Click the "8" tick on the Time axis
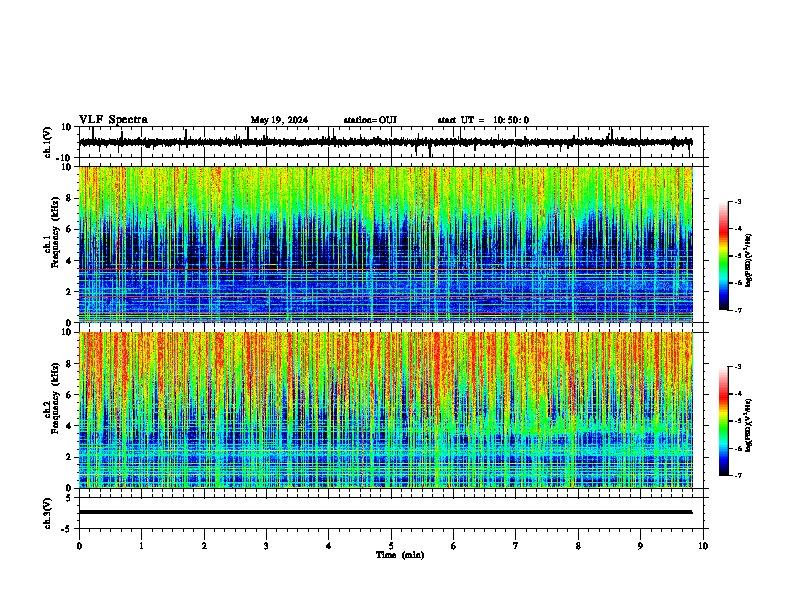Screen dimensions: 792x612 pos(578,546)
